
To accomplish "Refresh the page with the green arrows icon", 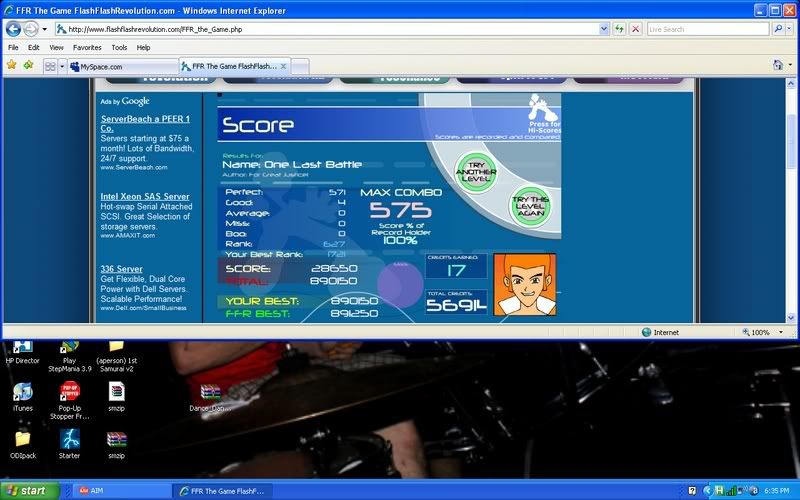I will (x=620, y=29).
